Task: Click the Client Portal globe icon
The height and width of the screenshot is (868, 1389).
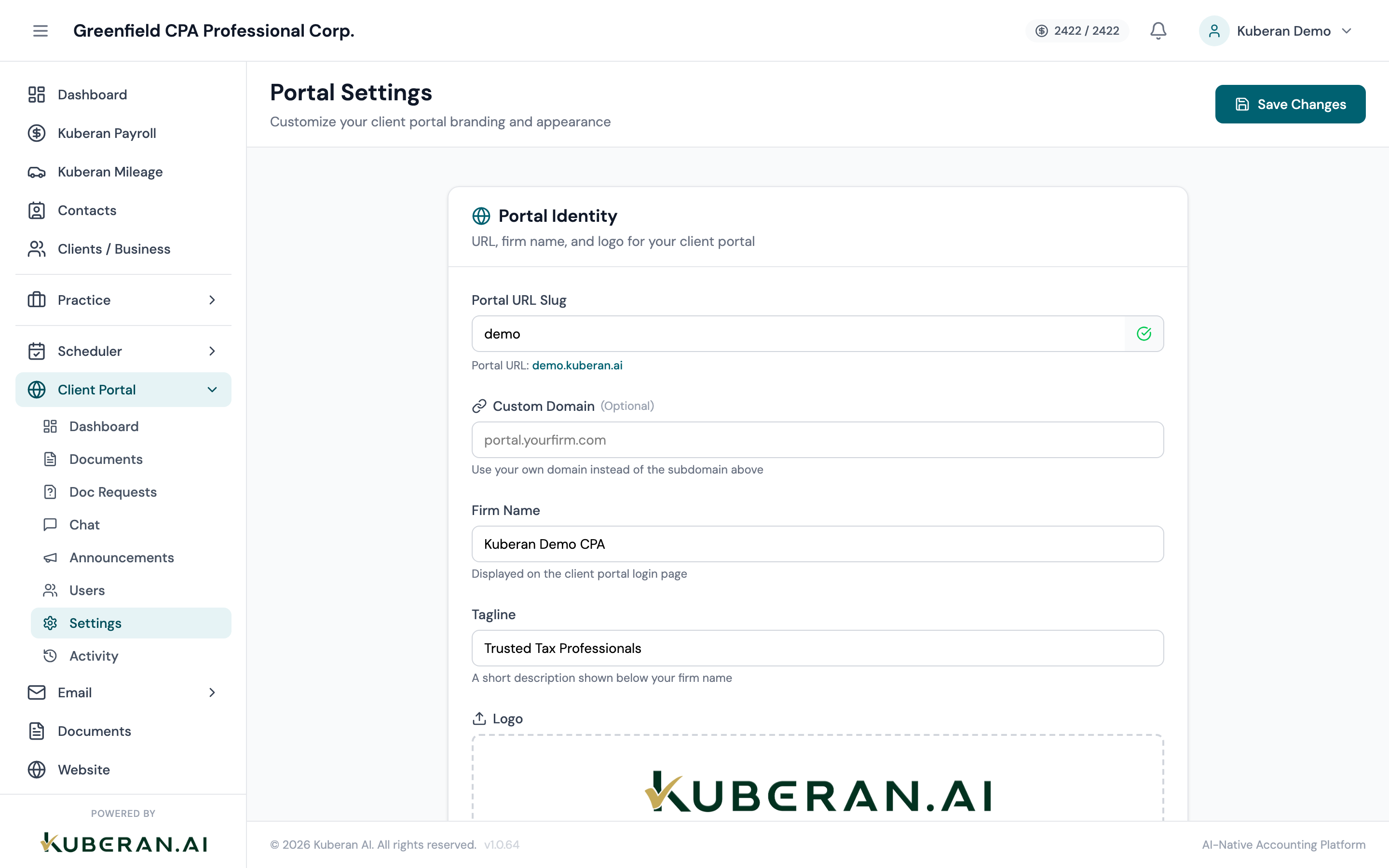Action: [37, 390]
